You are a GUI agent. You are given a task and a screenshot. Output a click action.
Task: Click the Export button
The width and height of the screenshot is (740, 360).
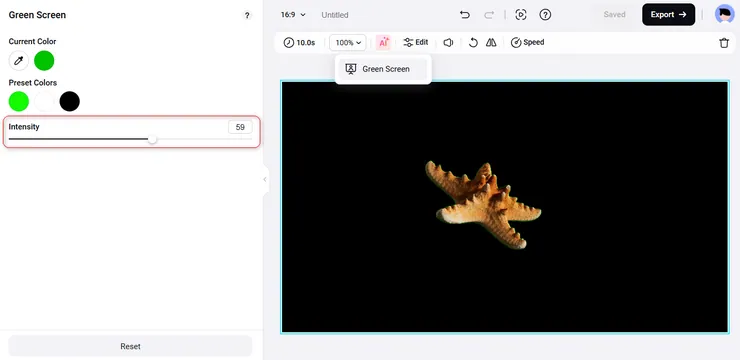point(668,15)
